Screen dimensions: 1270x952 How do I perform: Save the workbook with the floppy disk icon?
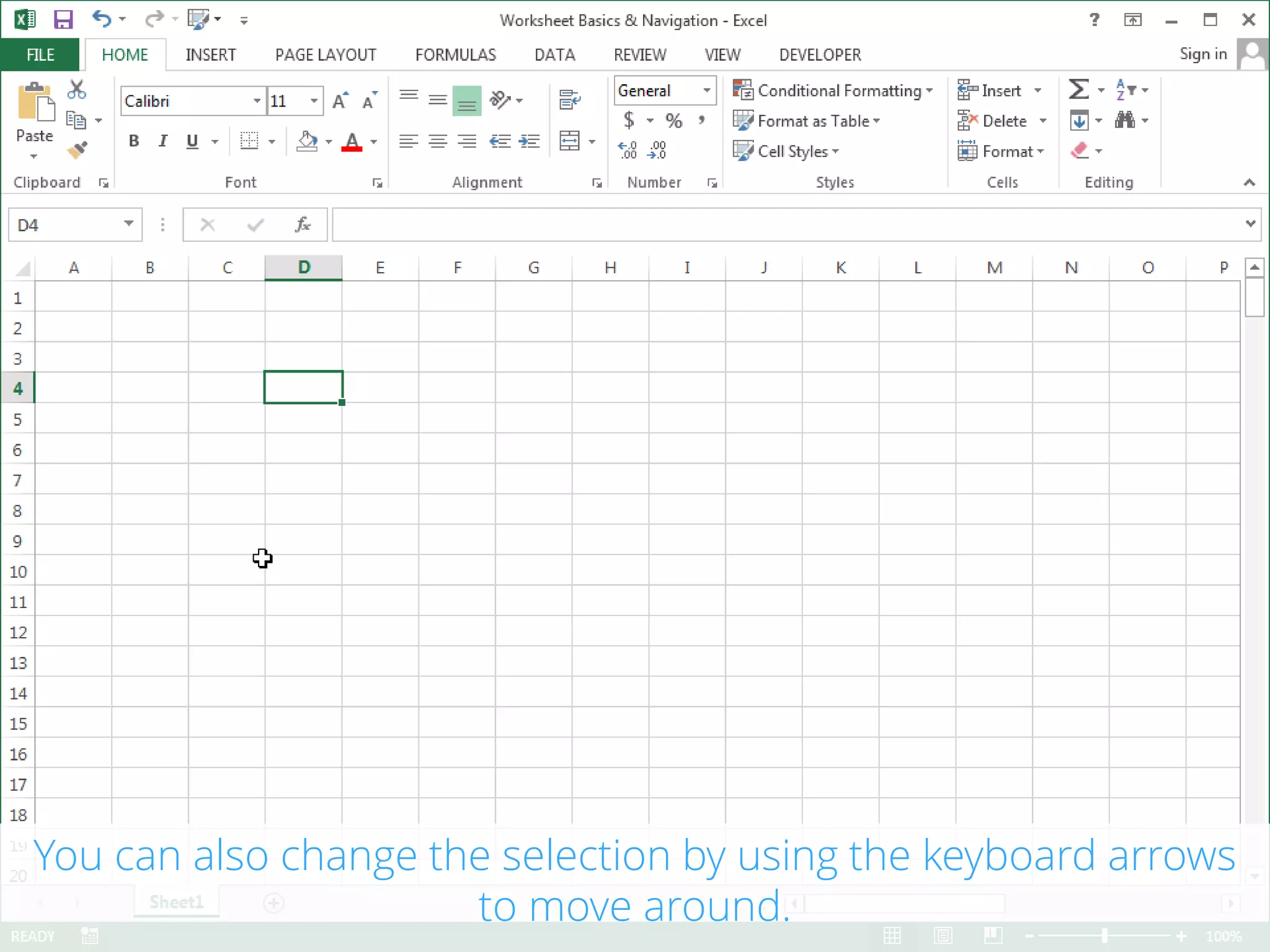tap(63, 20)
